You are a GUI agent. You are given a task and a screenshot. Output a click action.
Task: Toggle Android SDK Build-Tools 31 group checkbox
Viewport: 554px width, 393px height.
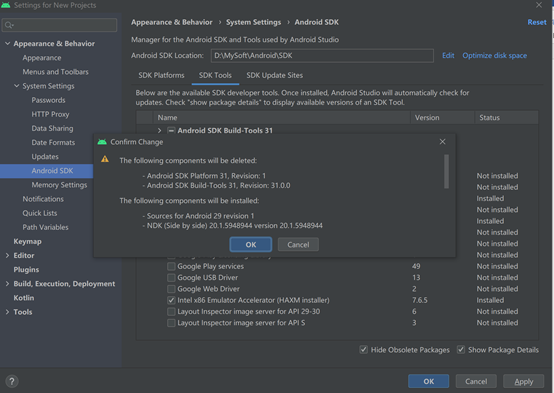(x=171, y=130)
